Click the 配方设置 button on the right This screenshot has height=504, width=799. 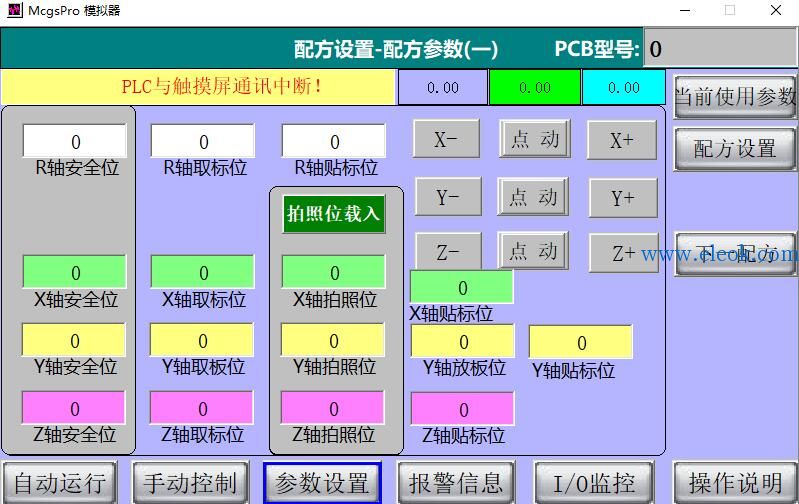735,149
